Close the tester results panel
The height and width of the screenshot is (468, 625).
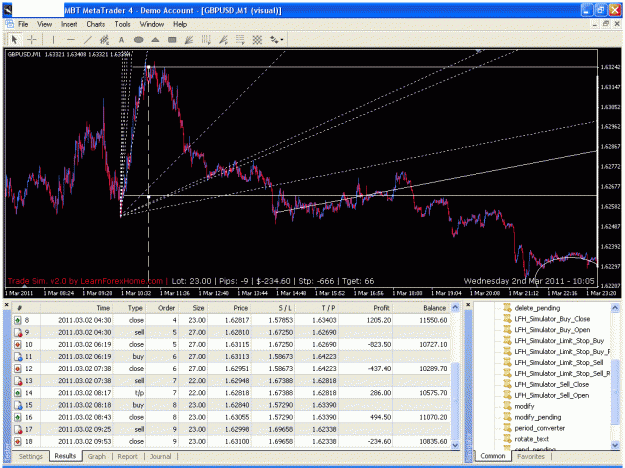coord(6,305)
